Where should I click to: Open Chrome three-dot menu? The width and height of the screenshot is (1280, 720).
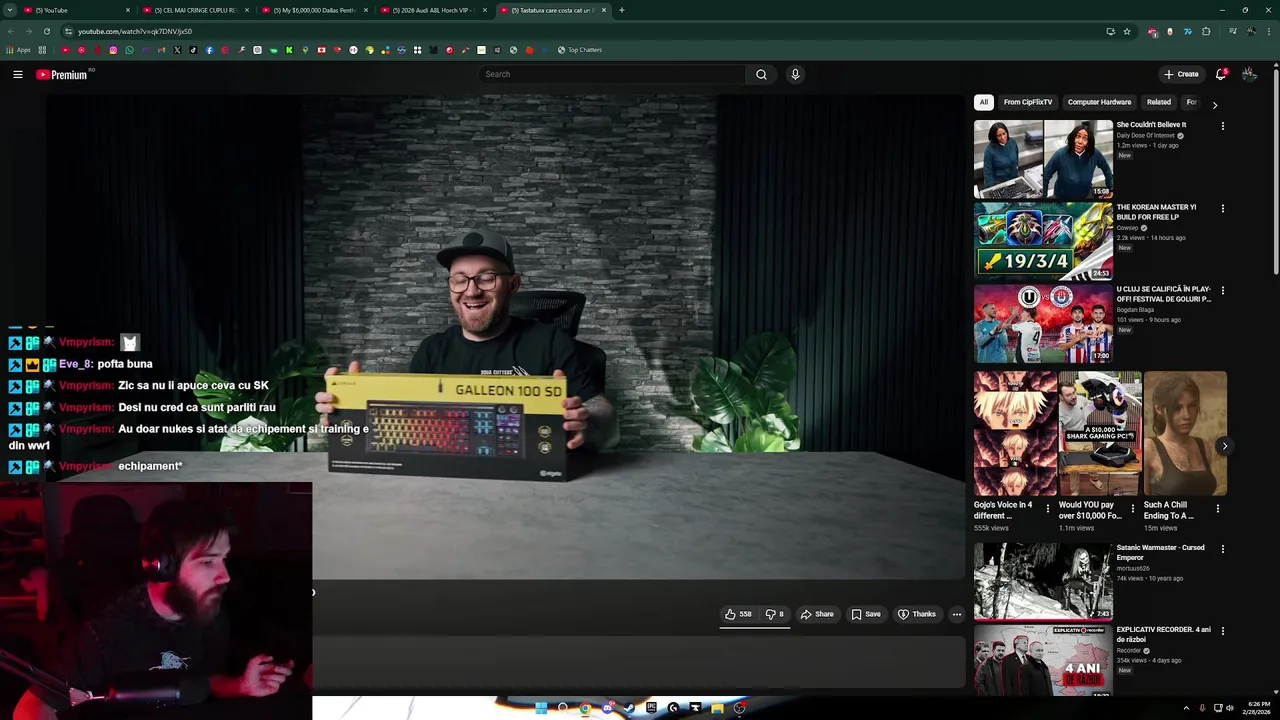coord(1268,31)
